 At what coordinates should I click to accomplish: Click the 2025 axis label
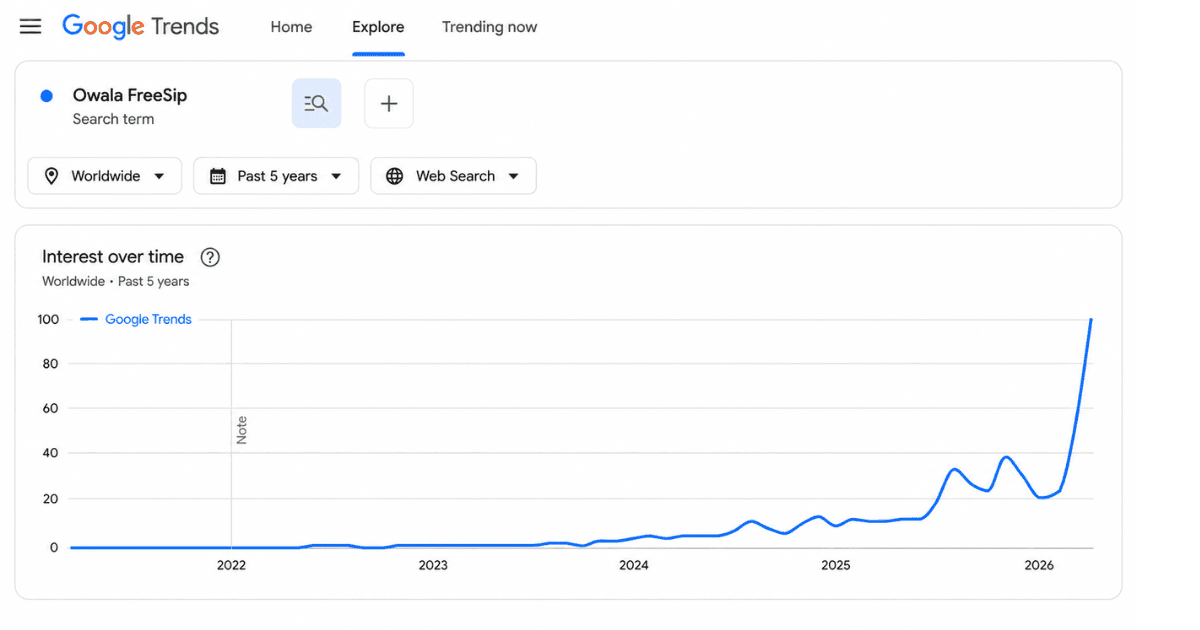pyautogui.click(x=836, y=565)
